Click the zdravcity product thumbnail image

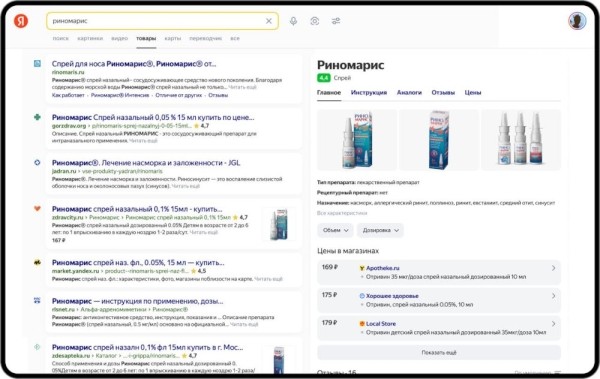(x=279, y=224)
